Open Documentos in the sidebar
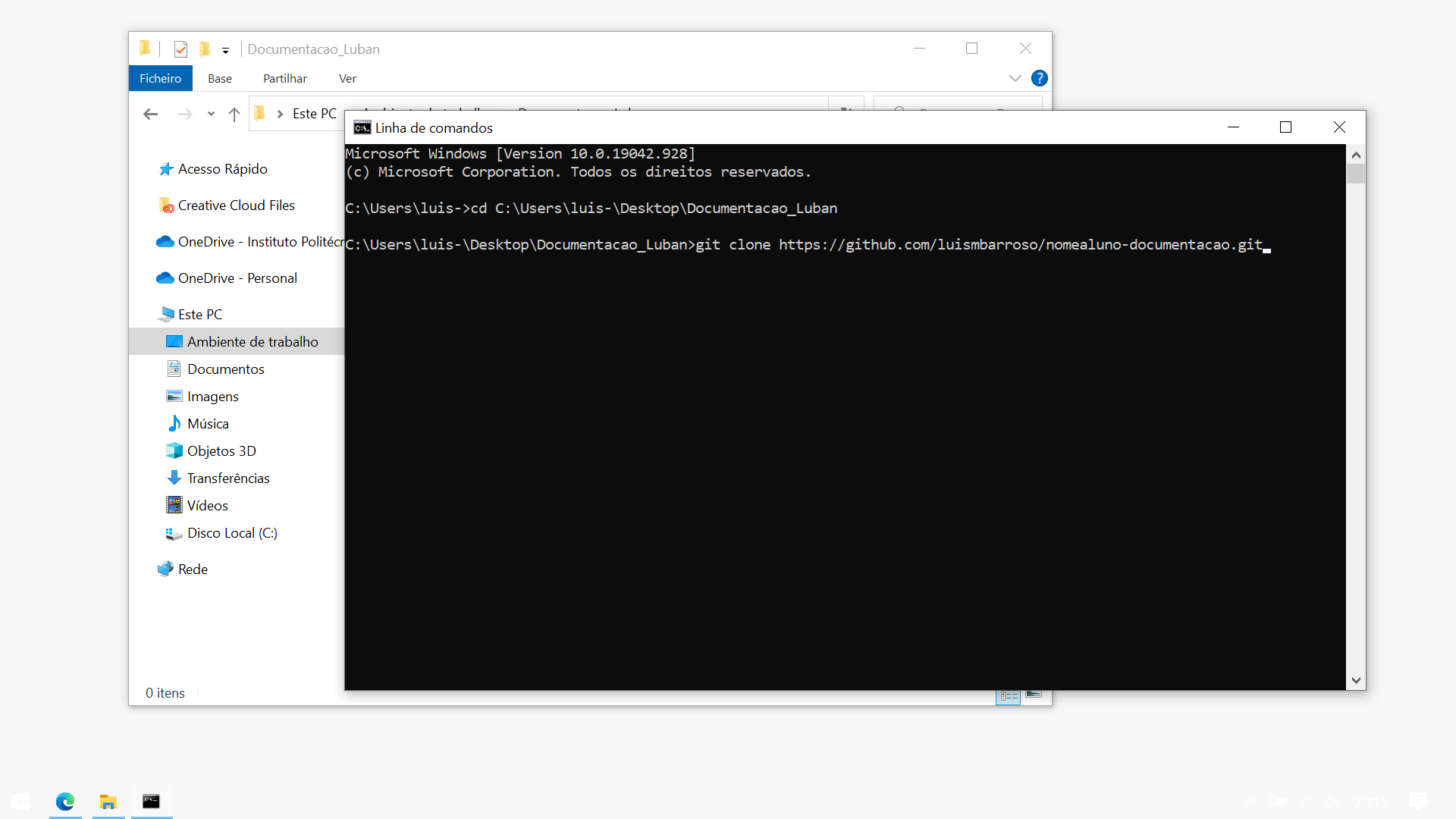The image size is (1456, 819). (x=226, y=369)
